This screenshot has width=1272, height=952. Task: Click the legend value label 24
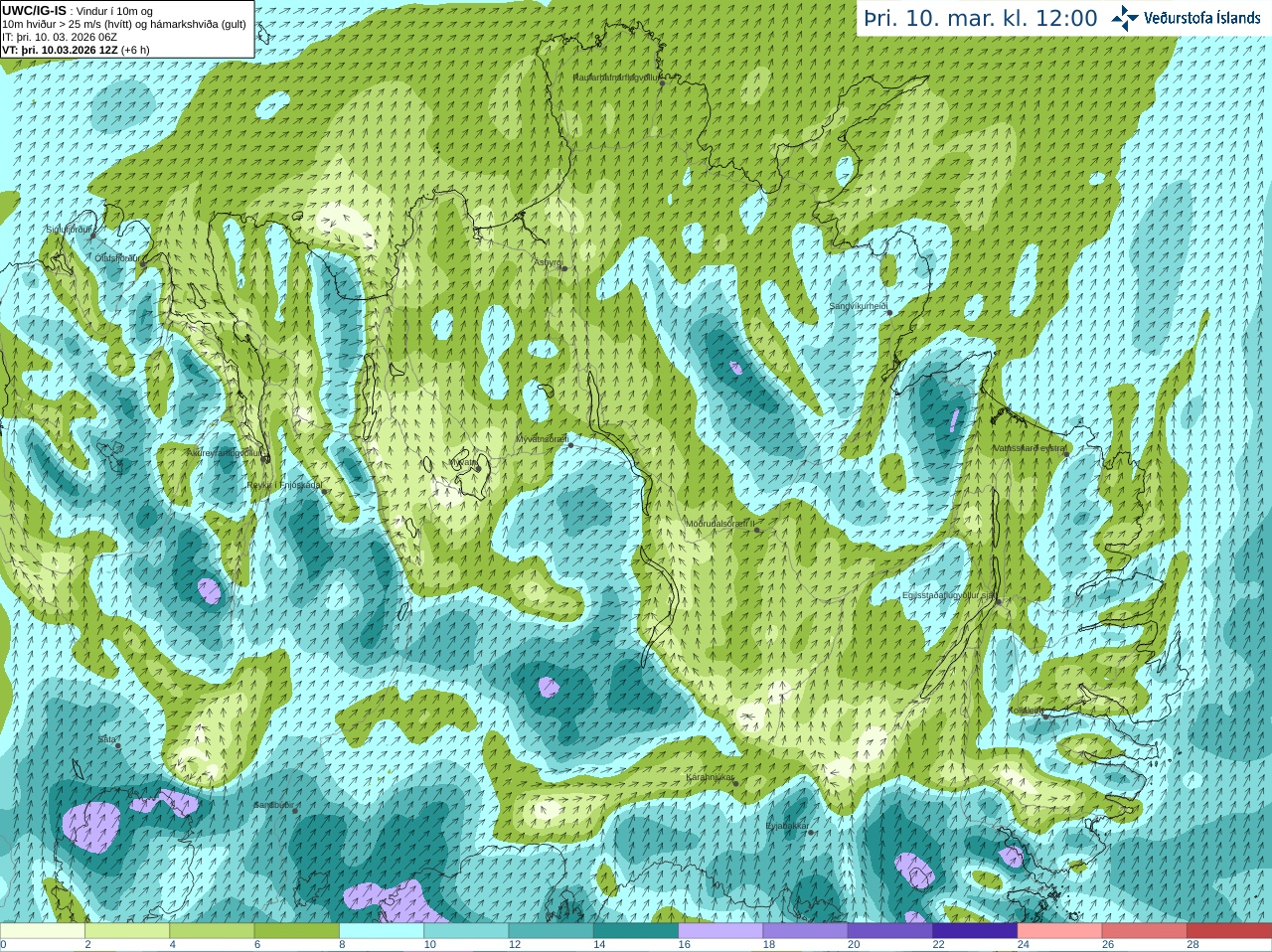pyautogui.click(x=1024, y=945)
